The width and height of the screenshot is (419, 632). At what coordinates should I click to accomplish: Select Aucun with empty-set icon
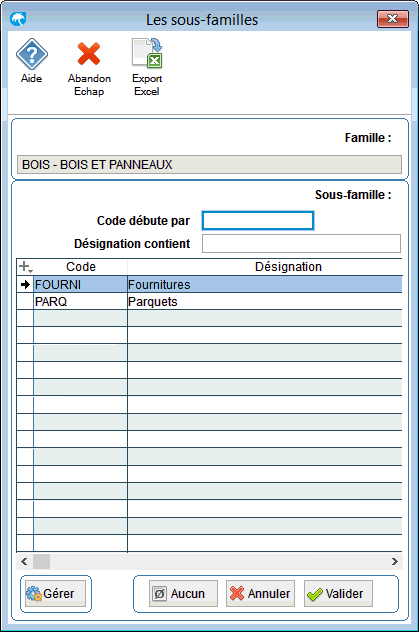coord(183,593)
